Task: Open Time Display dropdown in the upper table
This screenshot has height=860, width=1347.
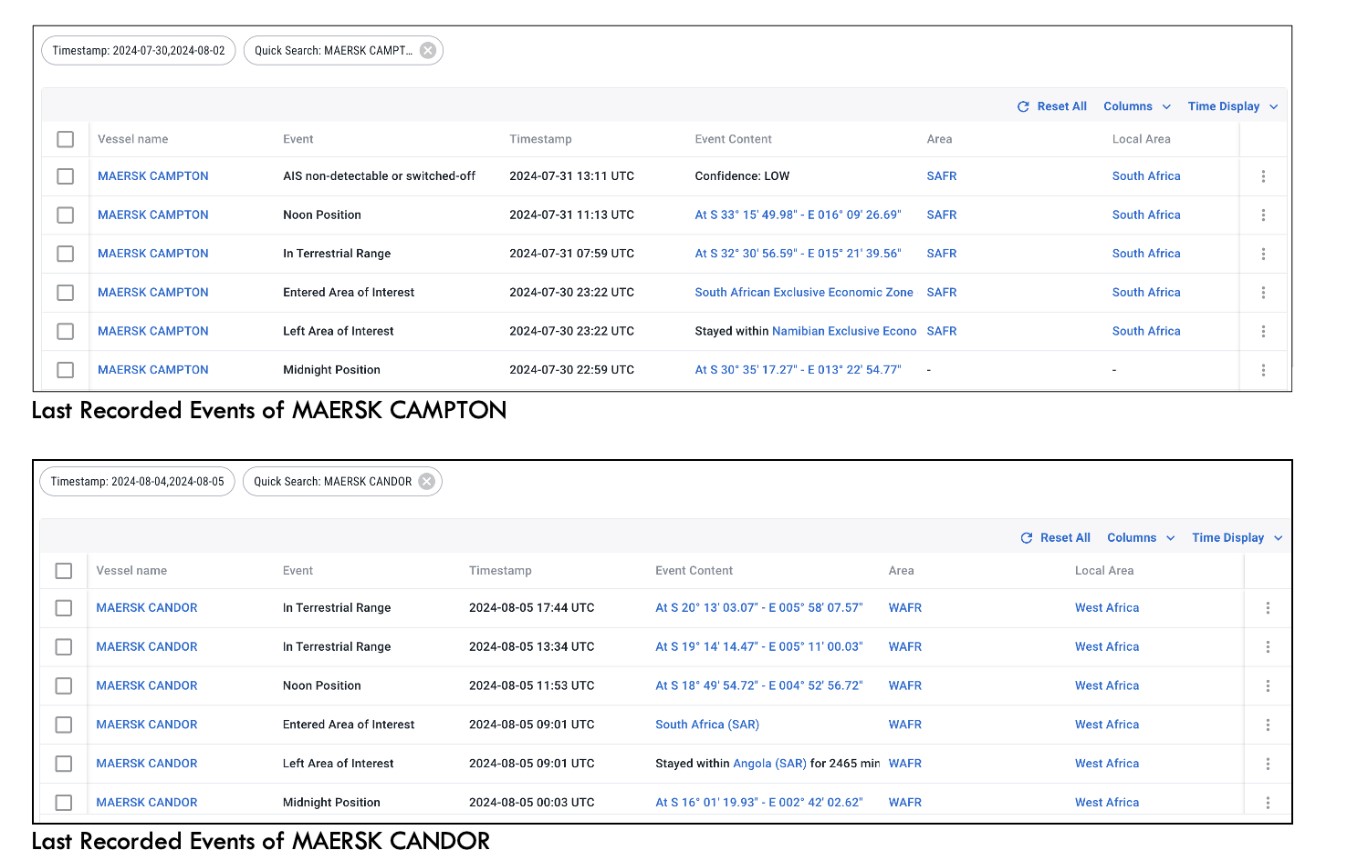Action: click(x=1232, y=107)
